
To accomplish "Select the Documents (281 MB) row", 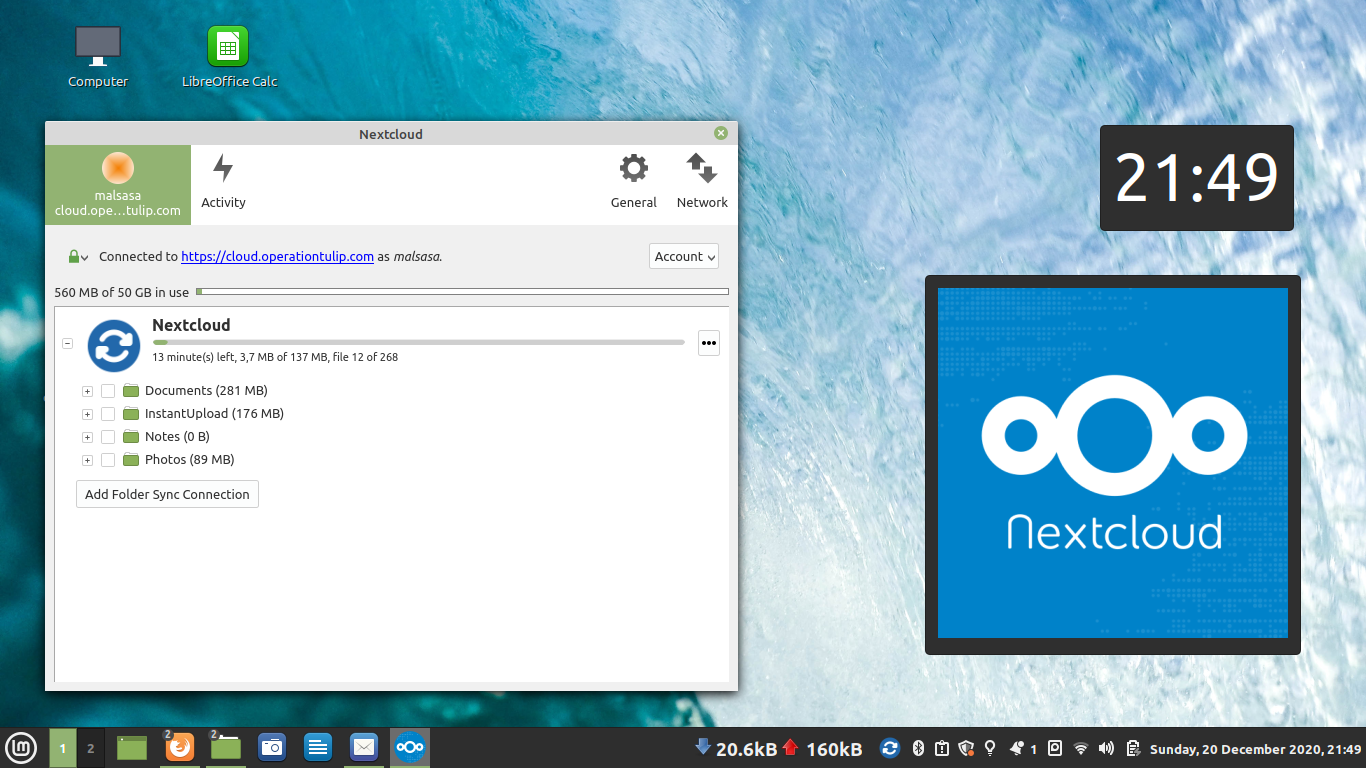I will coord(206,391).
